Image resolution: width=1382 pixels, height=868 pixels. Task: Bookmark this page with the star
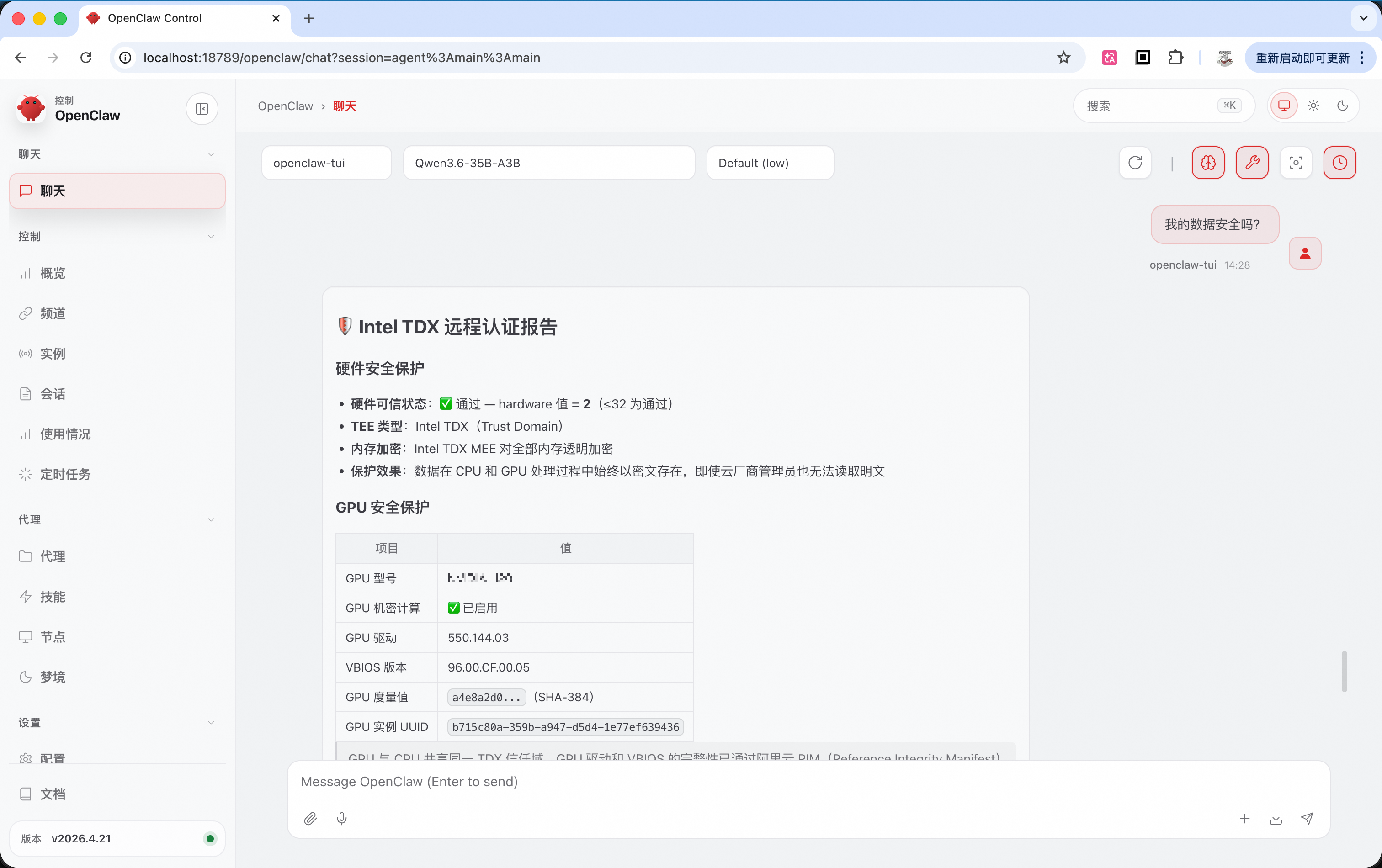pyautogui.click(x=1063, y=58)
